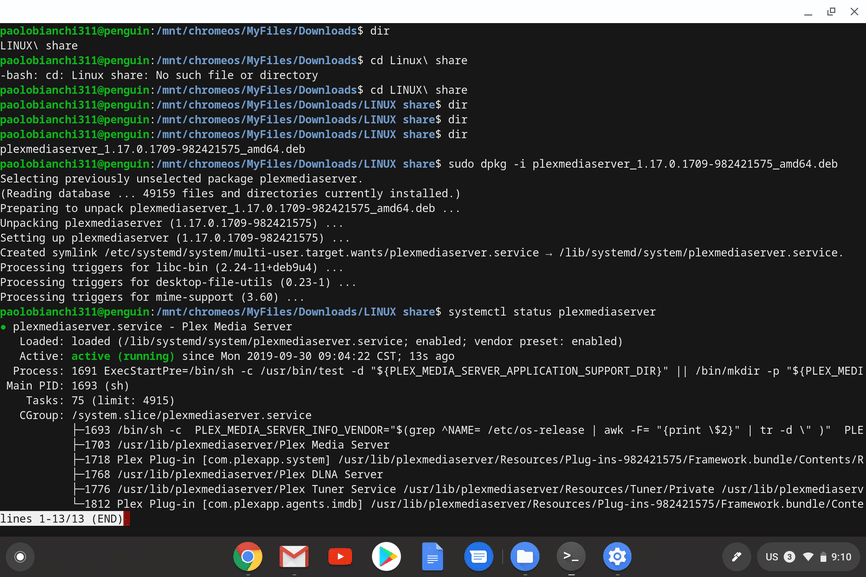Open the ChromeOS launcher circle button
The width and height of the screenshot is (866, 577).
tap(20, 557)
